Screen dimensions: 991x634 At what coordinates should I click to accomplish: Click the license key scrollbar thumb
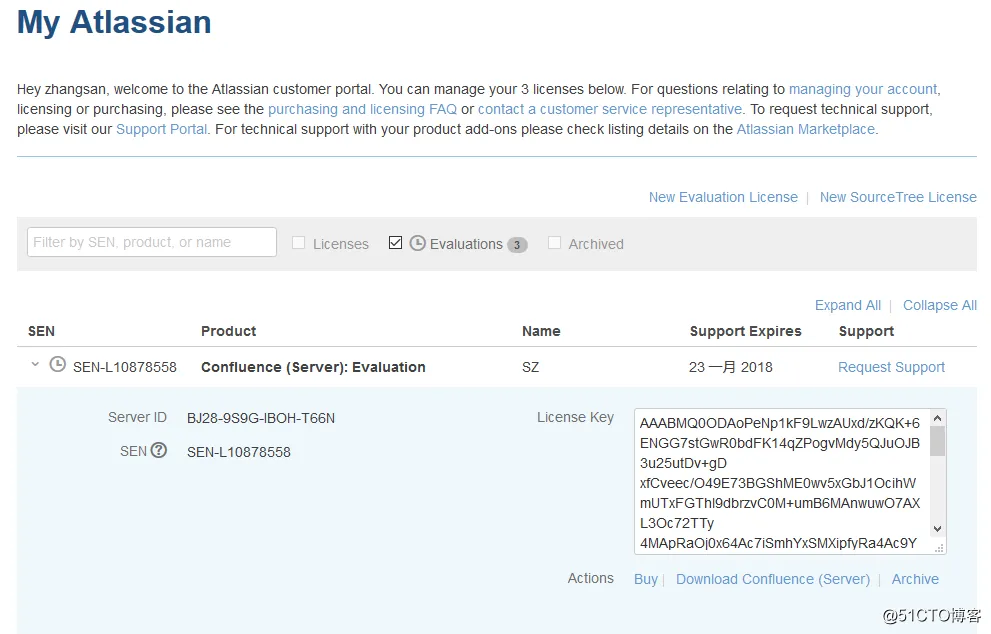click(937, 441)
